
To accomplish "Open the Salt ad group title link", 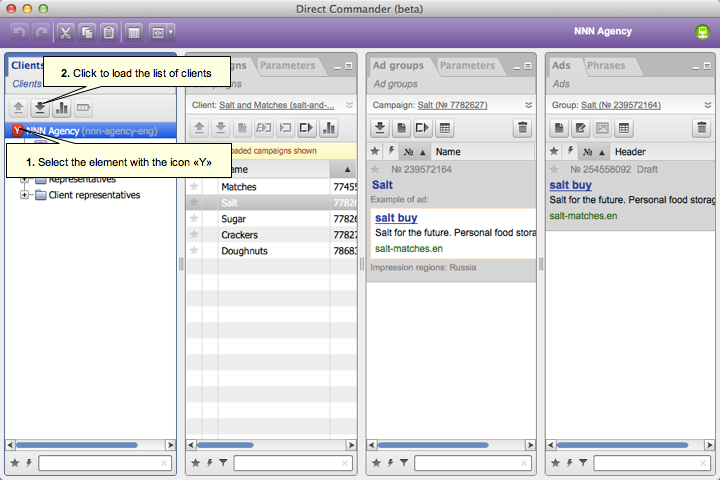I will 382,185.
